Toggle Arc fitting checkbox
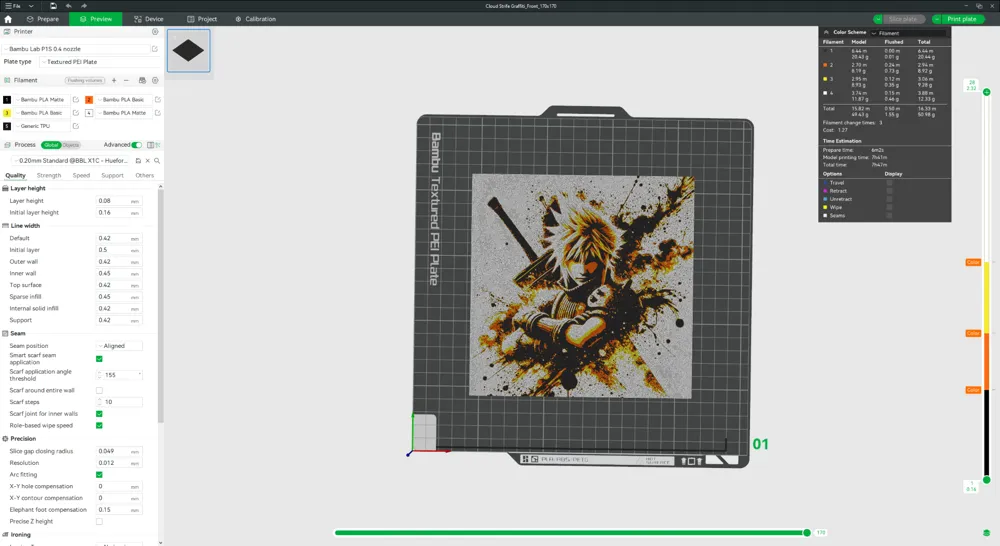The width and height of the screenshot is (1000, 546). [x=99, y=475]
